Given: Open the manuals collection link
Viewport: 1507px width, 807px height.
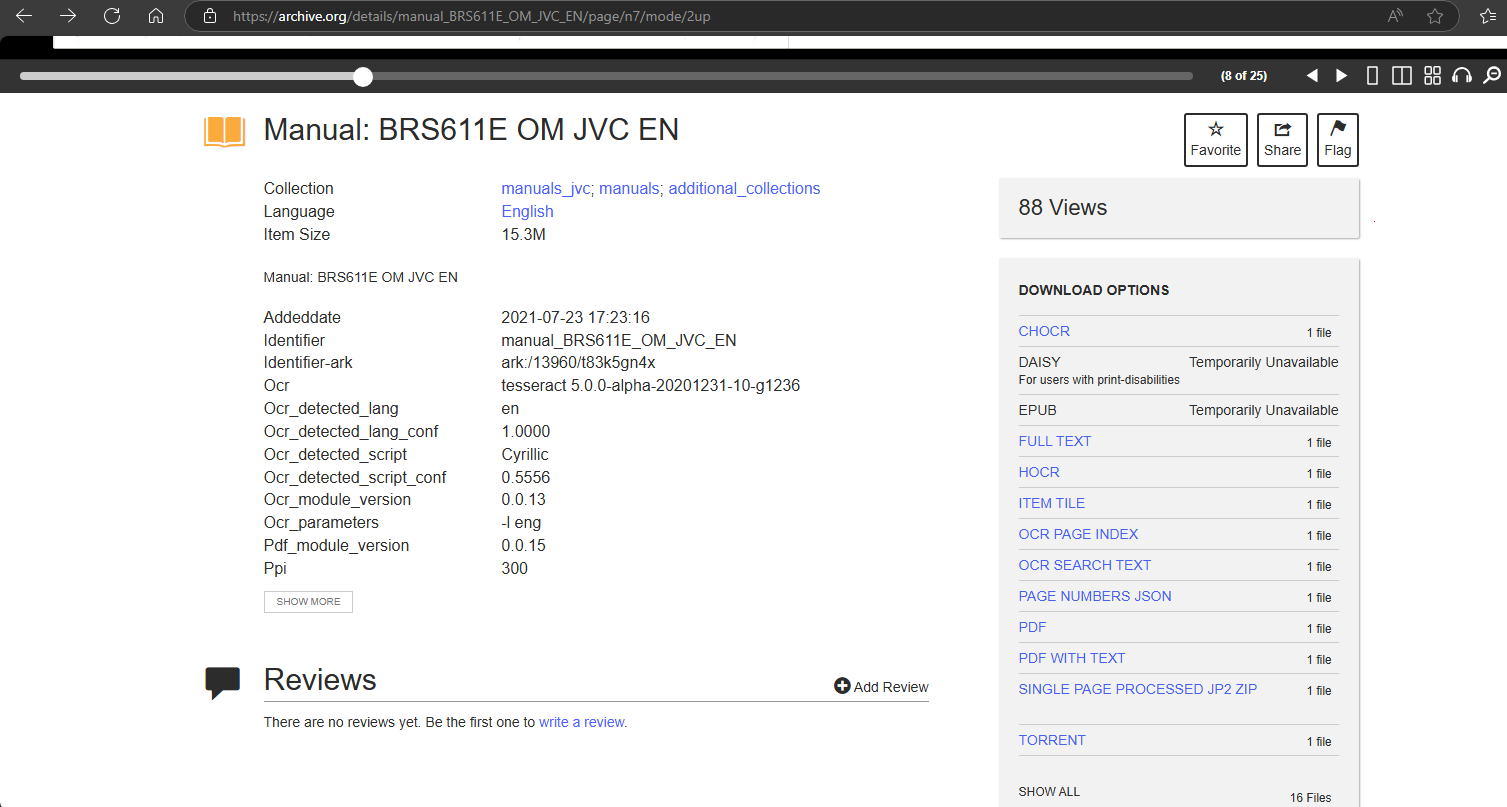Looking at the screenshot, I should pyautogui.click(x=629, y=188).
